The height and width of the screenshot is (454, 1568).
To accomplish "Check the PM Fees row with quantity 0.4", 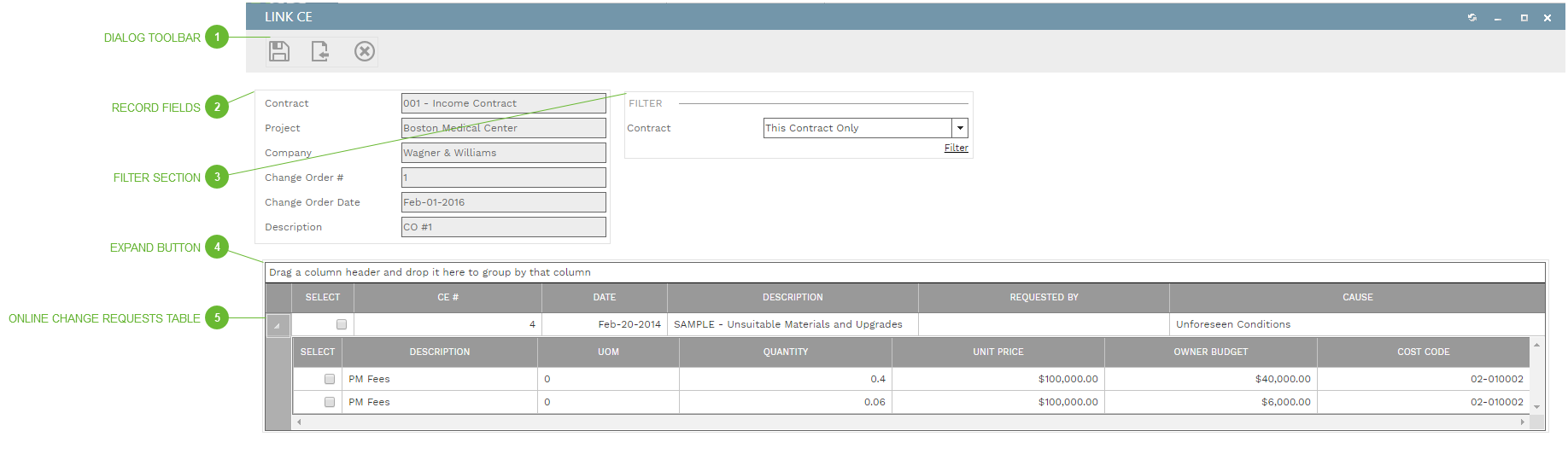I will 330,379.
